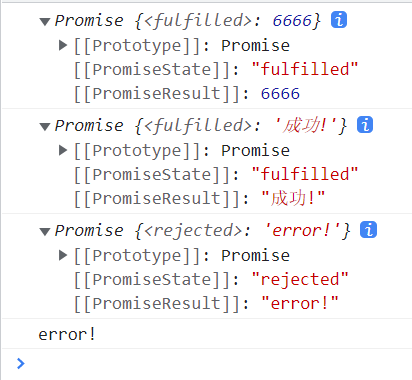Select the [[PromiseResult]]: 6666 value
Viewport: 412px width, 380px height.
click(280, 94)
